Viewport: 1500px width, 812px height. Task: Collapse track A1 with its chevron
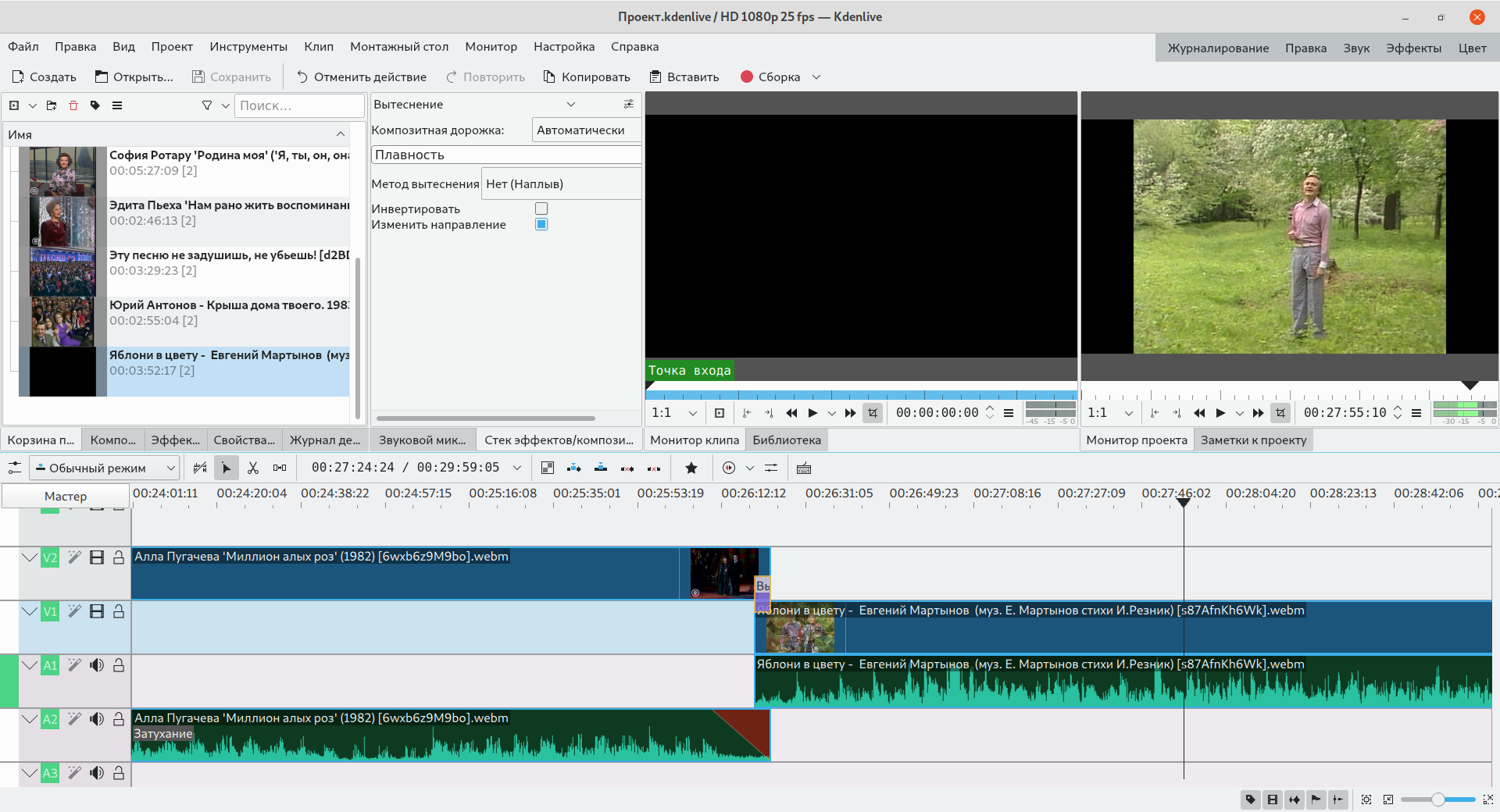click(x=30, y=665)
